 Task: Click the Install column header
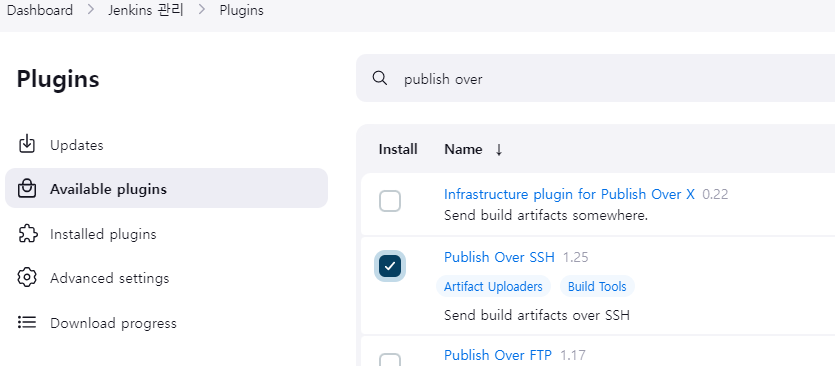[398, 150]
